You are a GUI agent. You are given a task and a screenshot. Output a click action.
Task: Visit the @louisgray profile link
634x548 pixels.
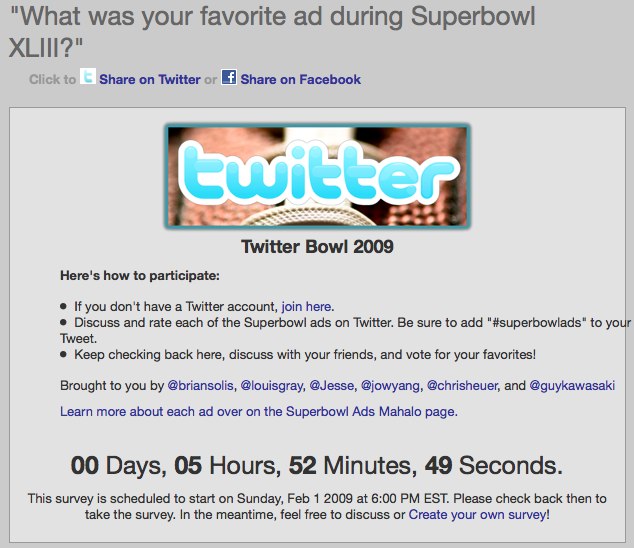coord(271,385)
